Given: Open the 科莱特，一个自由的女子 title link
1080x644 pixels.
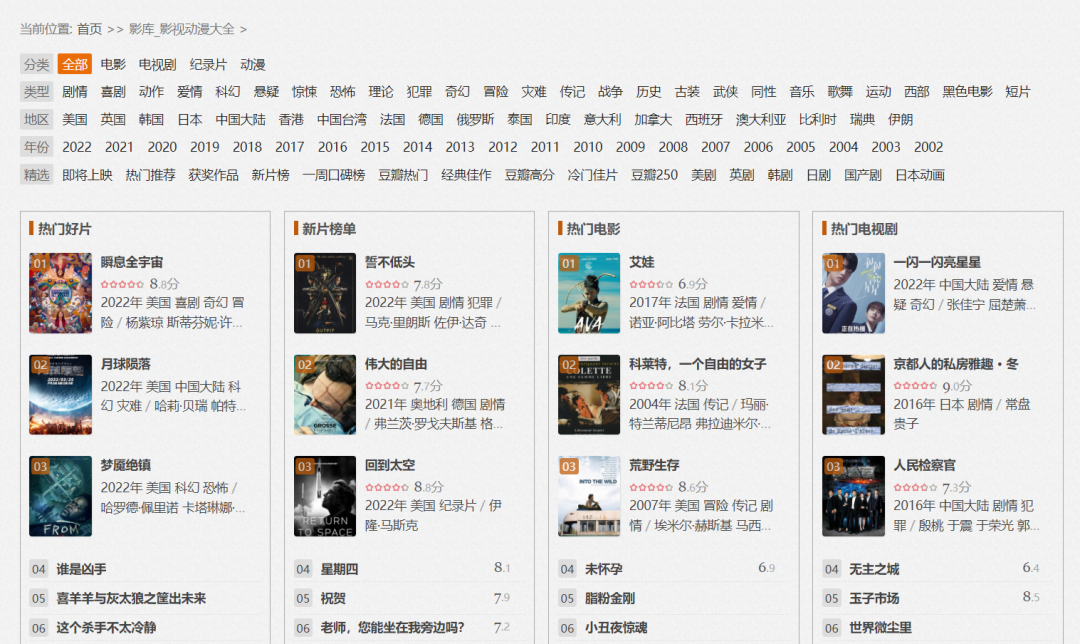Looking at the screenshot, I should click(697, 364).
